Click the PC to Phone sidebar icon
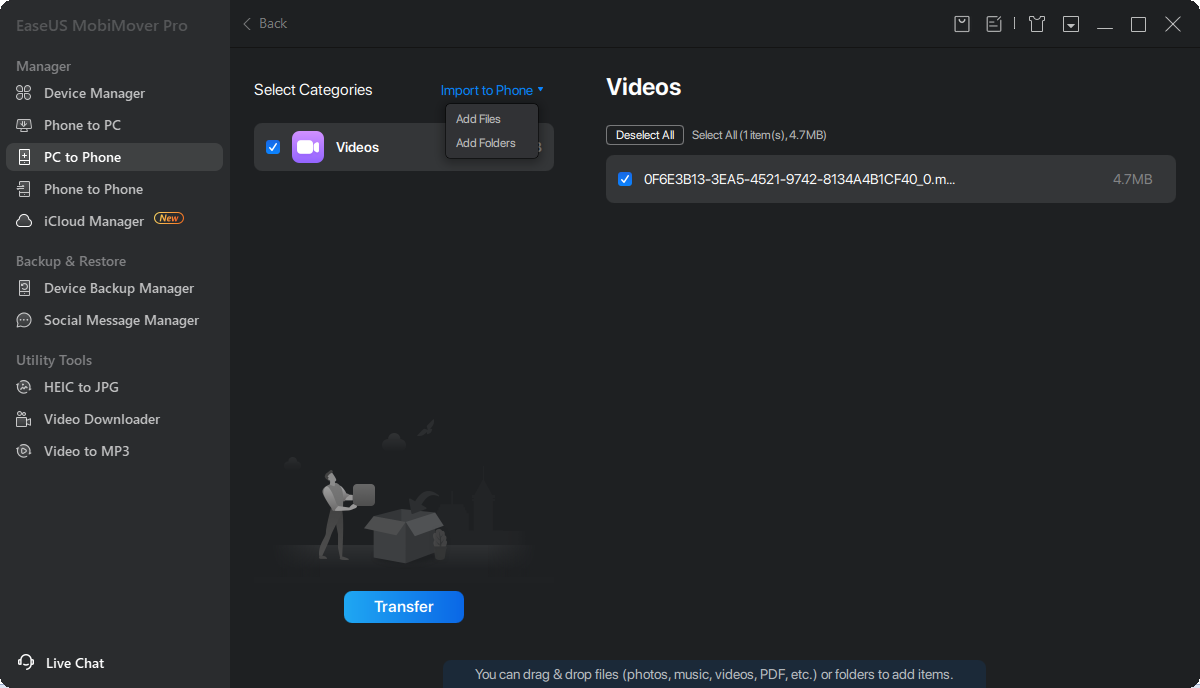 (x=24, y=157)
